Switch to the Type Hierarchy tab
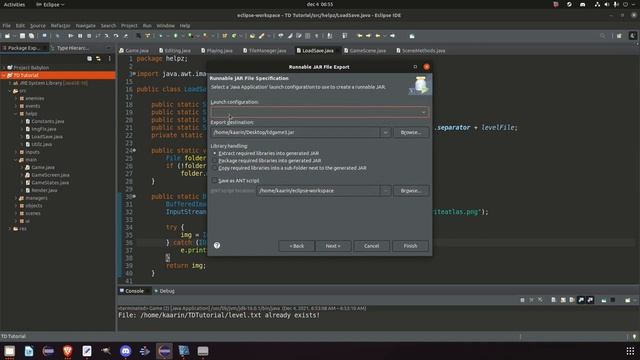 click(x=70, y=48)
